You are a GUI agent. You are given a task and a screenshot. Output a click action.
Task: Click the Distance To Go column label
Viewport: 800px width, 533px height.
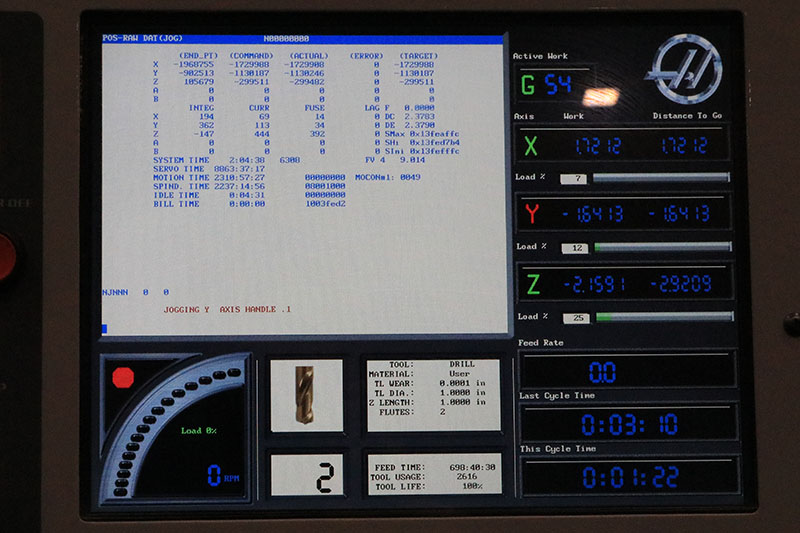pos(687,116)
